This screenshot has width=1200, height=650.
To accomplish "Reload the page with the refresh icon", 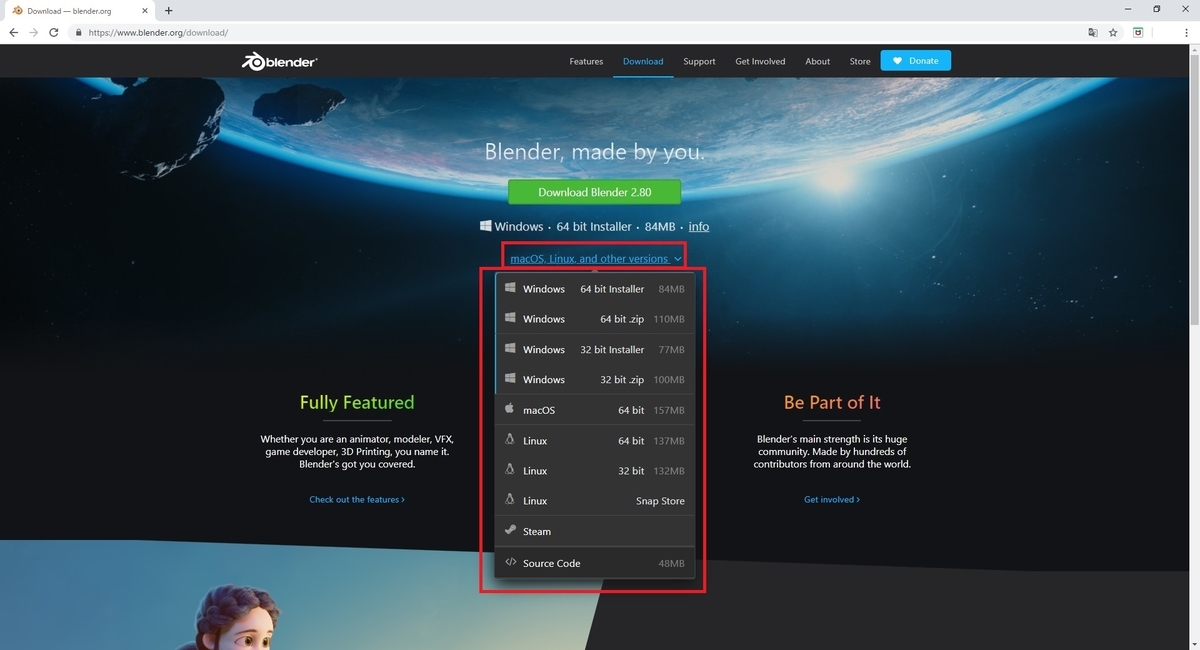I will tap(53, 32).
